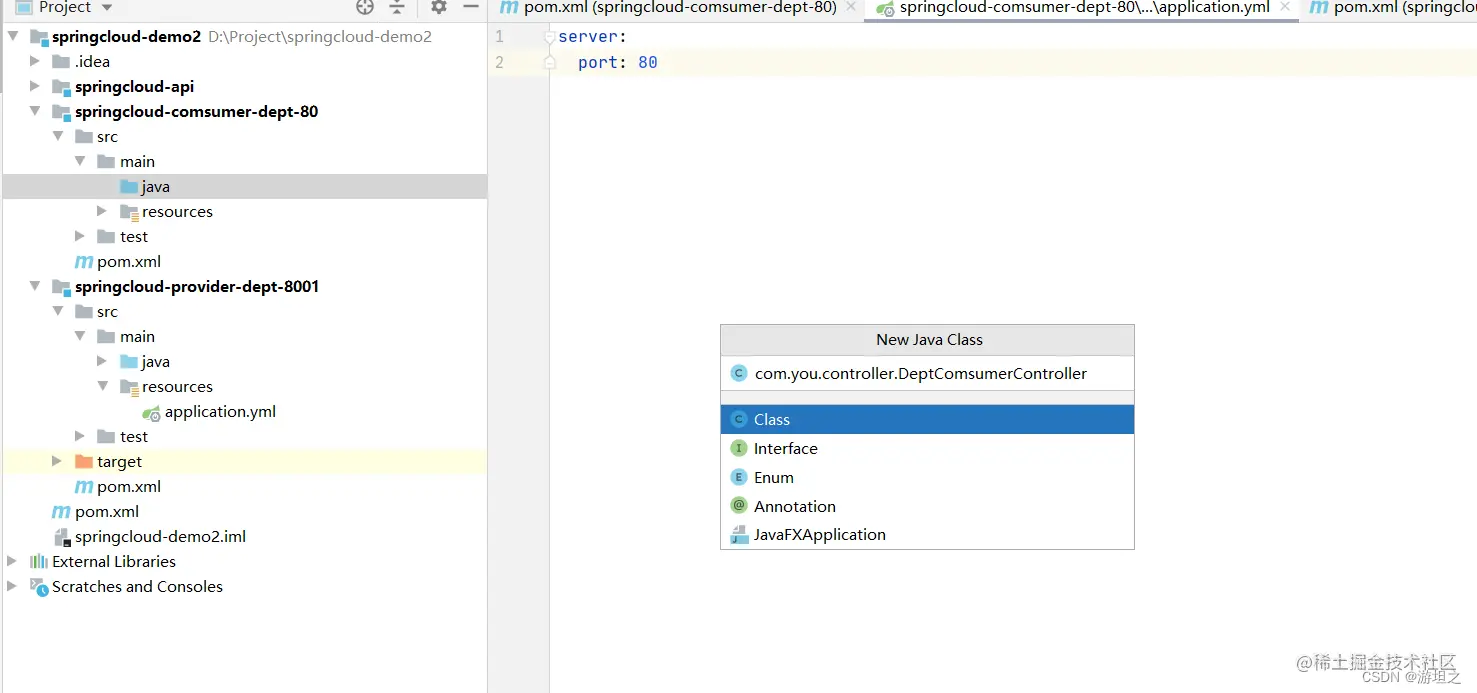1477x693 pixels.
Task: Click the locate-in-project crosshair icon
Action: coord(365,7)
